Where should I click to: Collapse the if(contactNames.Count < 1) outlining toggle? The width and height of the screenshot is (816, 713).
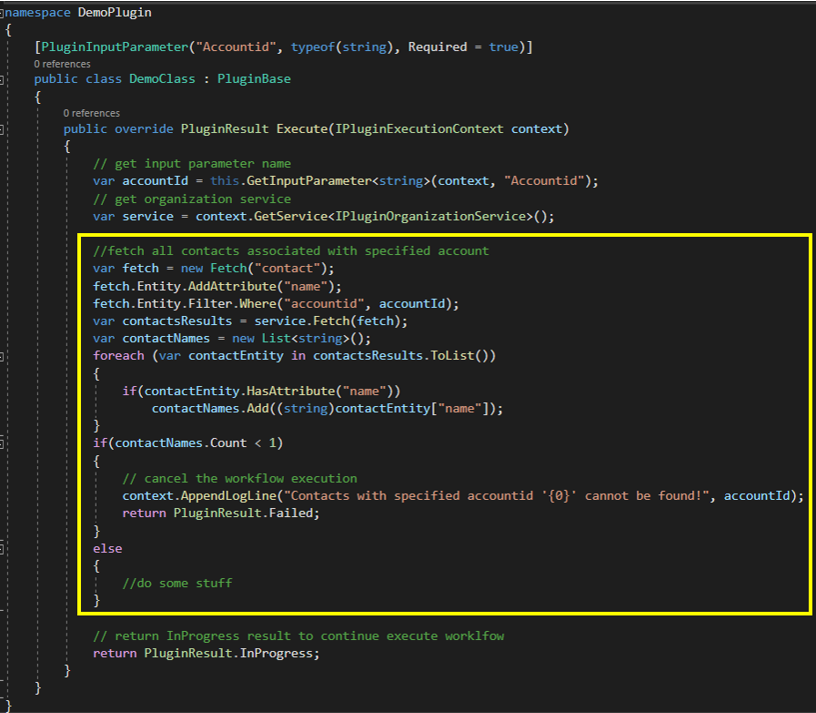pyautogui.click(x=2, y=443)
